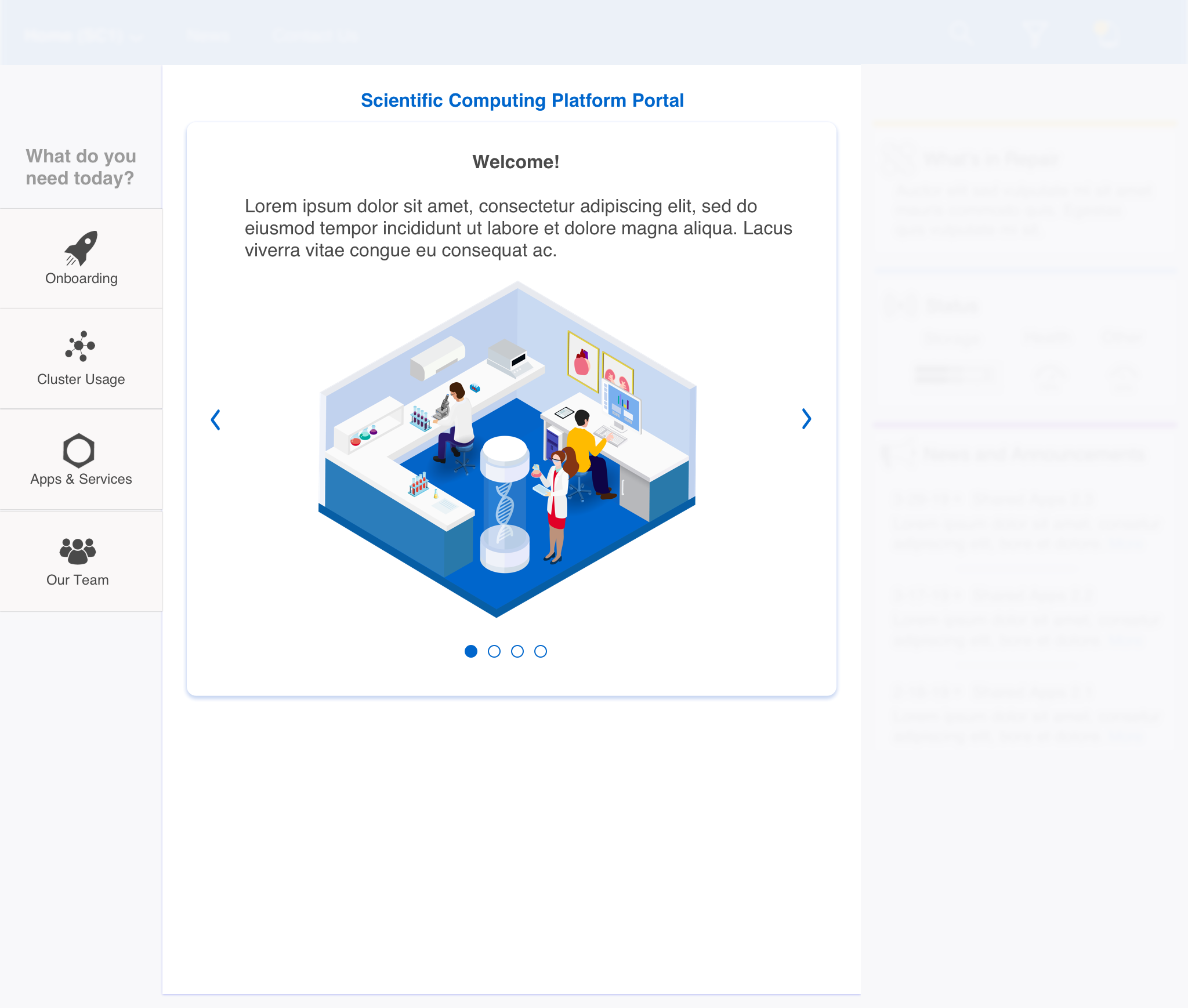
Task: Click the Scientific Computing Platform Portal title
Action: coord(522,100)
